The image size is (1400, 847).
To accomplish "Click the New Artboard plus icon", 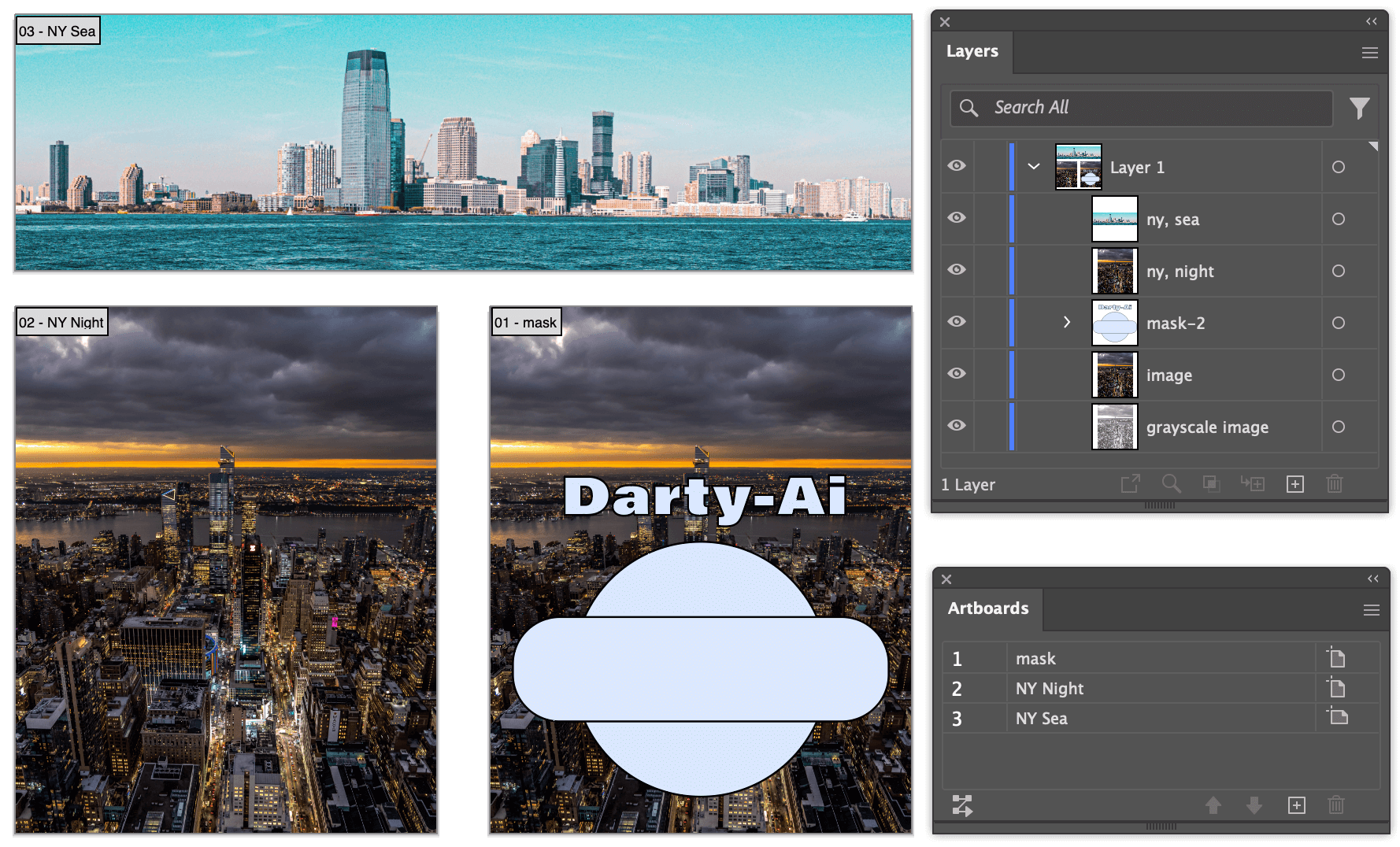I will [x=1296, y=804].
